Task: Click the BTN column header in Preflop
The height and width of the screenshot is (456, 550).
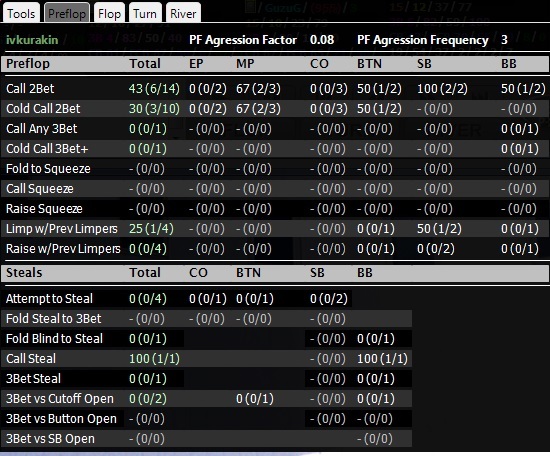Action: point(369,63)
